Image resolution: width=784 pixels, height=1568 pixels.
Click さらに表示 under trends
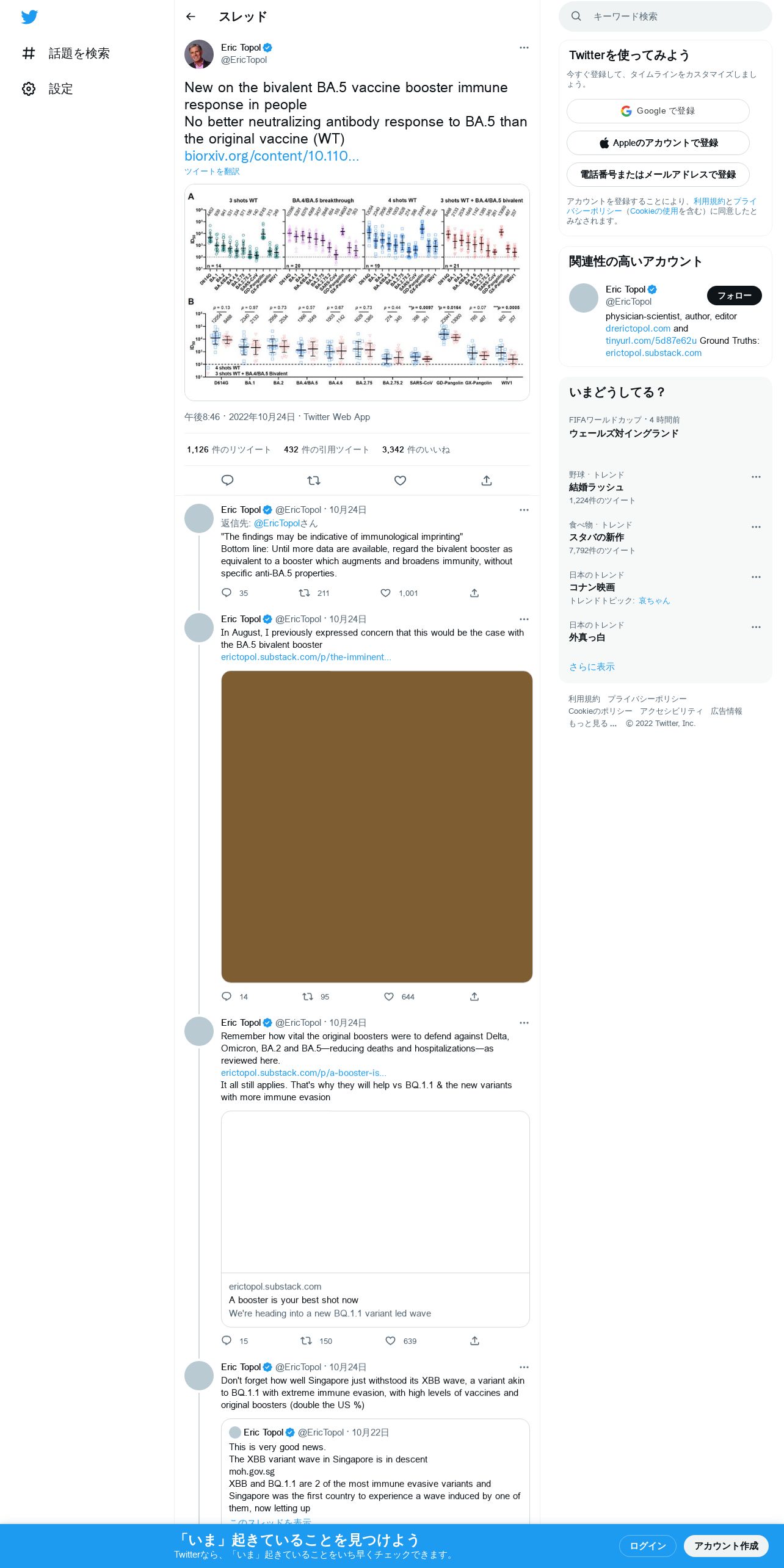point(592,667)
